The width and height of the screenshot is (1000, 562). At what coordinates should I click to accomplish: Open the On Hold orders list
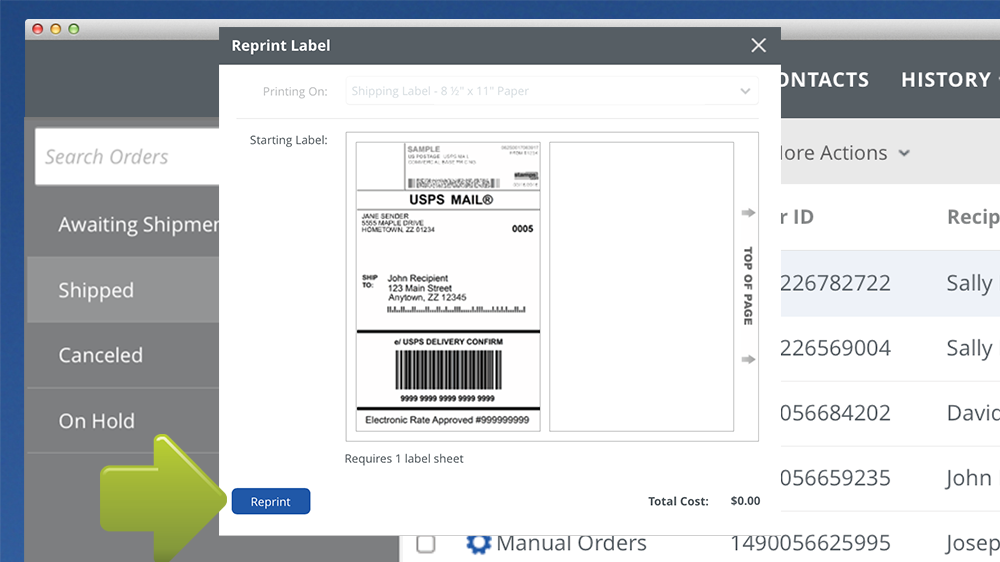[96, 421]
